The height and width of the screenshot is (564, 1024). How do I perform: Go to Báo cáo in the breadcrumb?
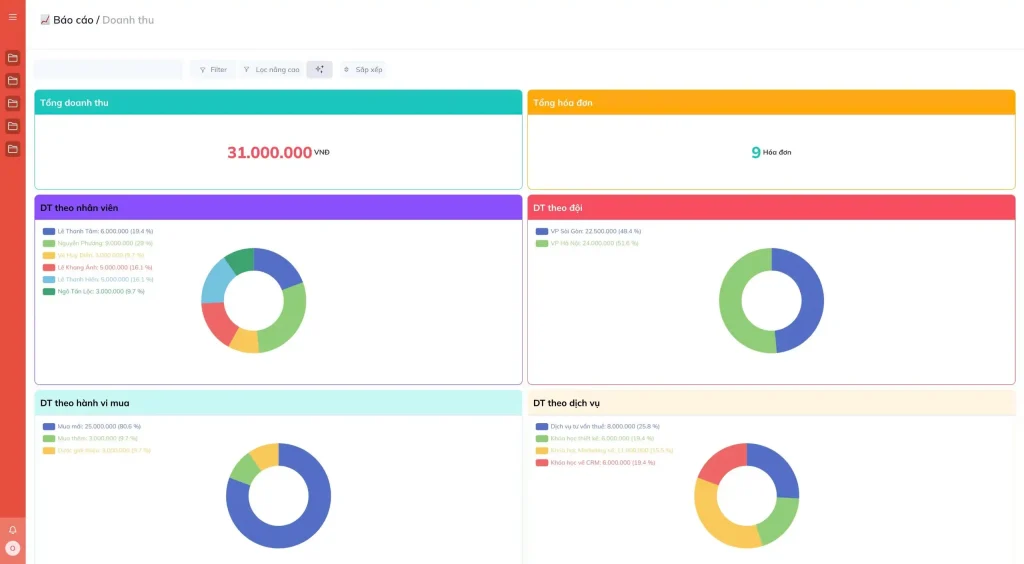pyautogui.click(x=73, y=20)
